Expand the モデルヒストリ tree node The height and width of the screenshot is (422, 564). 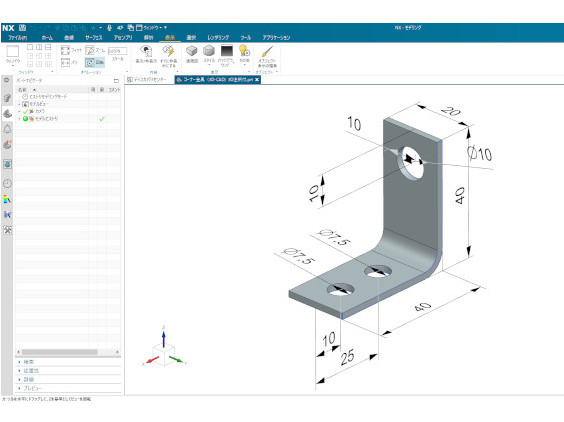click(19, 119)
